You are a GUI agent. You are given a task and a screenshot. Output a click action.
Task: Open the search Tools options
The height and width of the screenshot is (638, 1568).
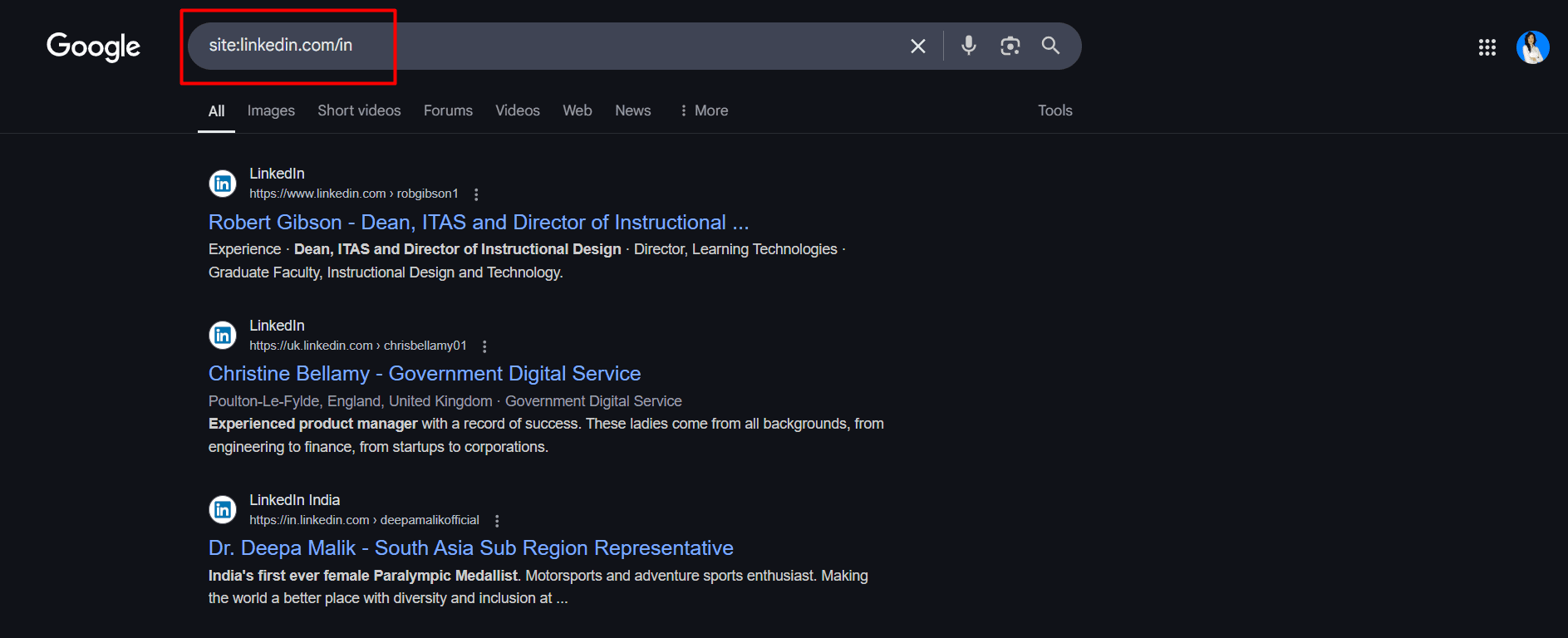[x=1055, y=110]
